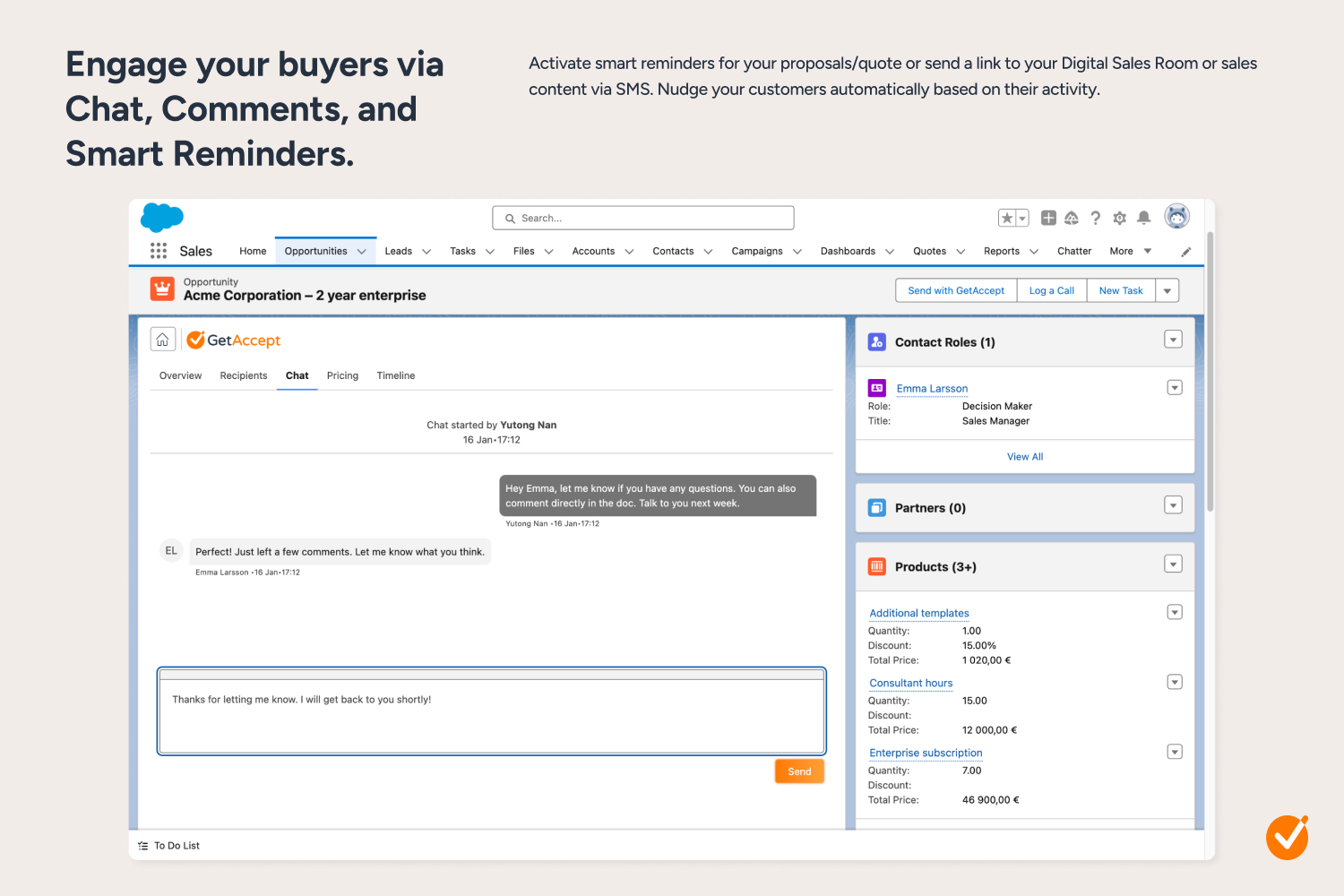The image size is (1344, 896).
Task: Open the Emma Larsson row actions dropdown
Action: click(x=1175, y=388)
